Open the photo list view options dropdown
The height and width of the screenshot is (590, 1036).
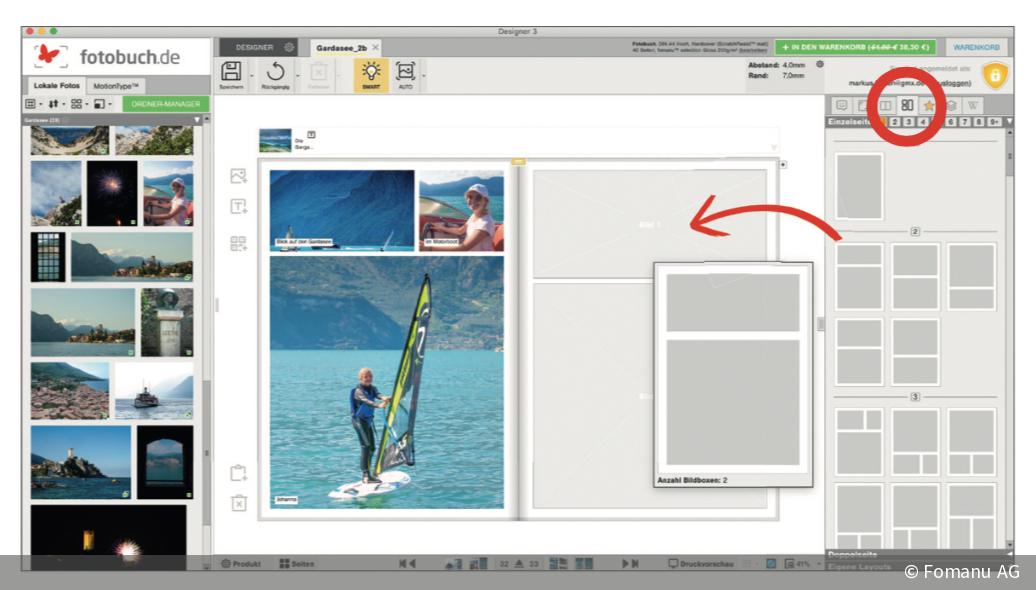(x=32, y=104)
